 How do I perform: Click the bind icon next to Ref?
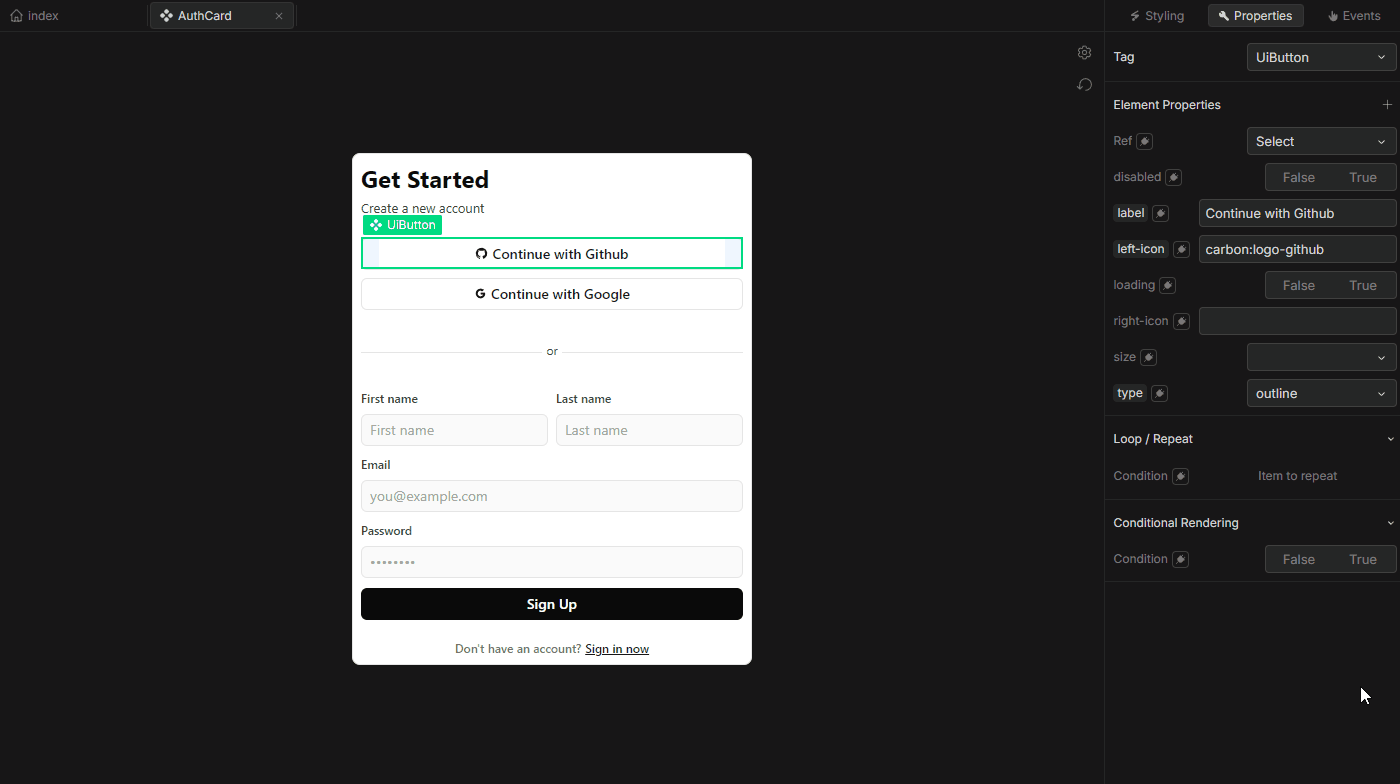pos(1144,141)
